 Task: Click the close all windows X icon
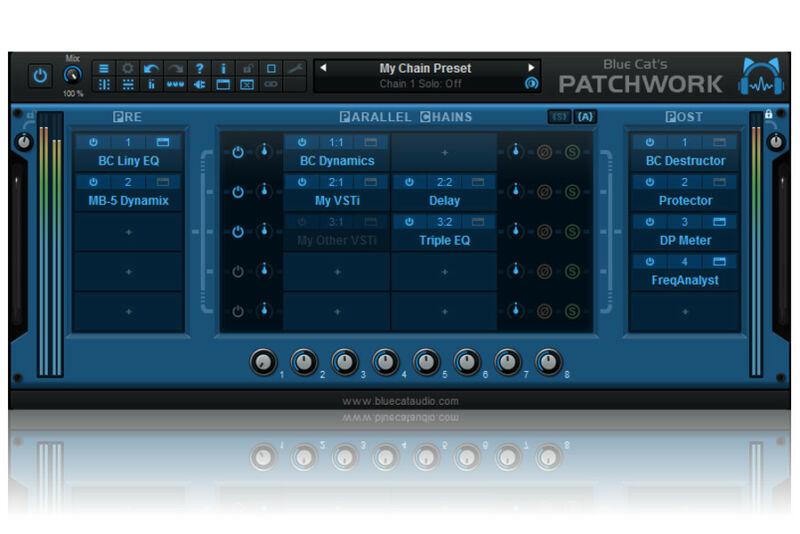coord(247,85)
